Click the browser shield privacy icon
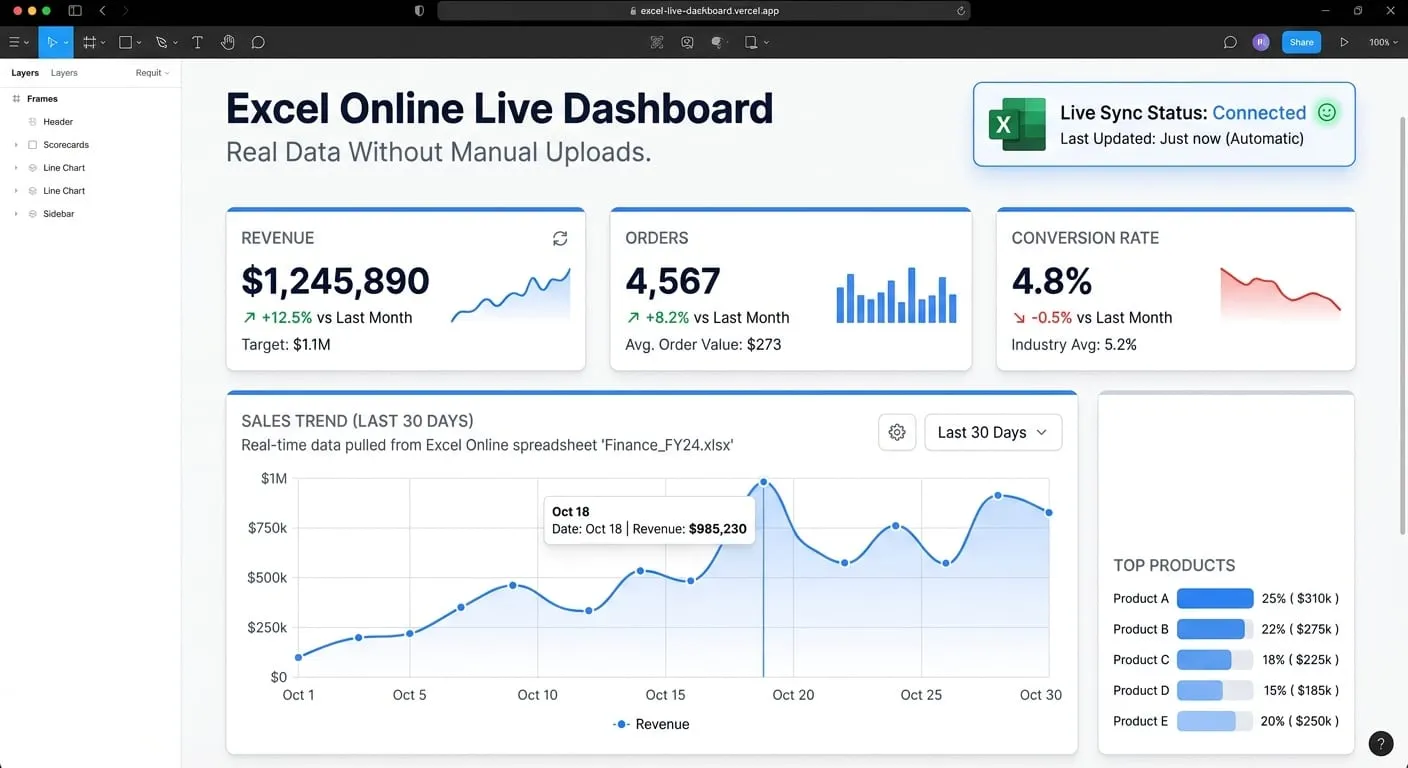Image resolution: width=1408 pixels, height=768 pixels. 419,11
